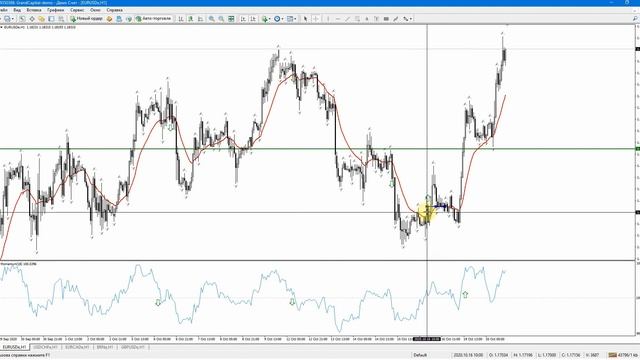Expand the Indicators dropdown arrow
This screenshot has width=640, height=360.
click(269, 19)
